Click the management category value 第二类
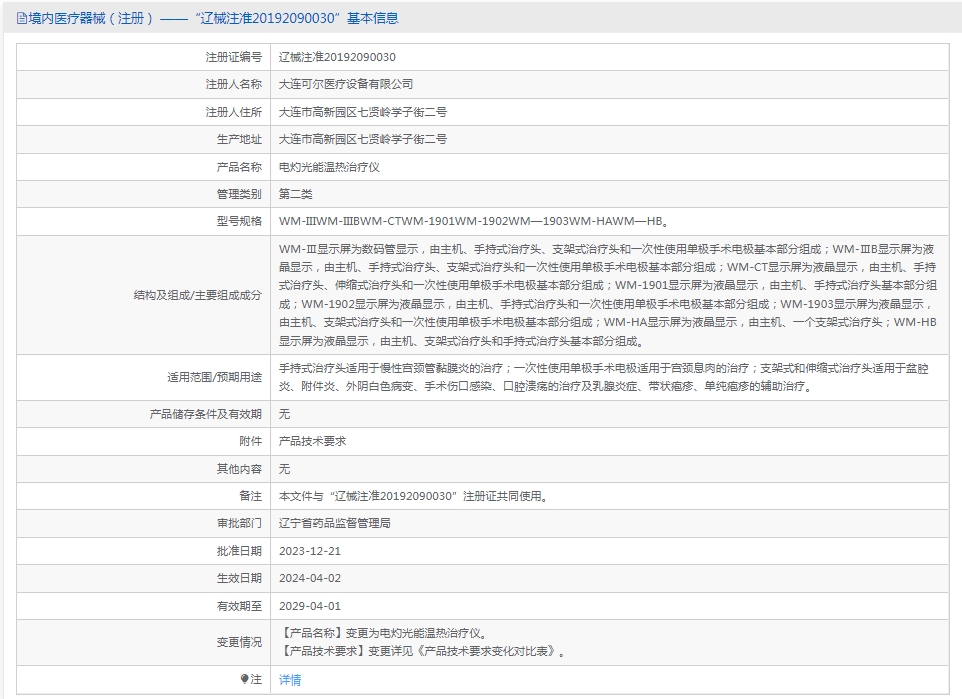This screenshot has width=962, height=699. point(295,194)
